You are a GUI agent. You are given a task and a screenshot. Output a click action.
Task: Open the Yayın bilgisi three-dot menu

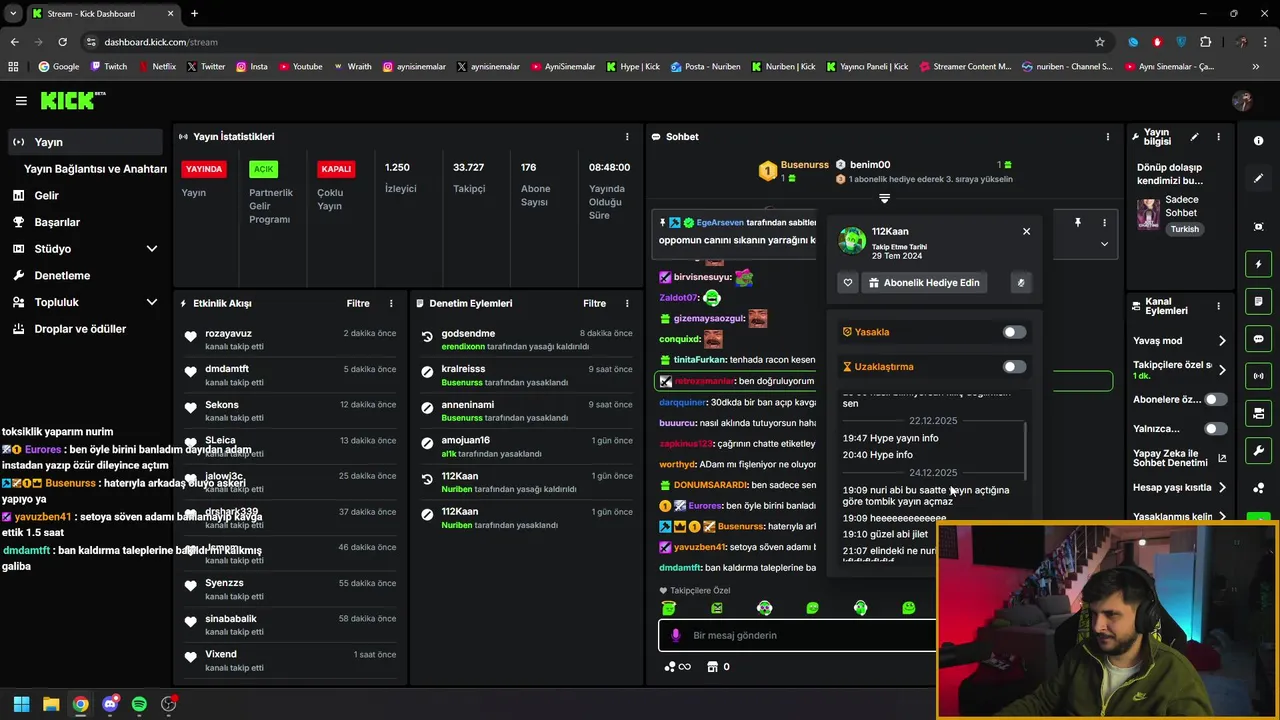1218,137
